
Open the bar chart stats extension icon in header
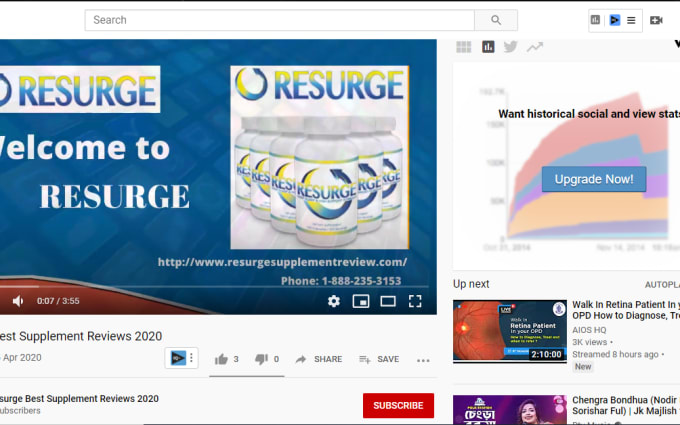[x=595, y=20]
